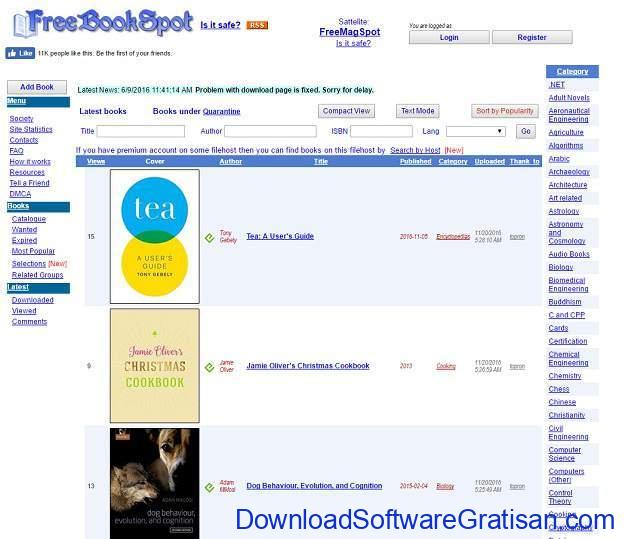Open Audio Books category
This screenshot has height=539, width=625.
click(569, 254)
